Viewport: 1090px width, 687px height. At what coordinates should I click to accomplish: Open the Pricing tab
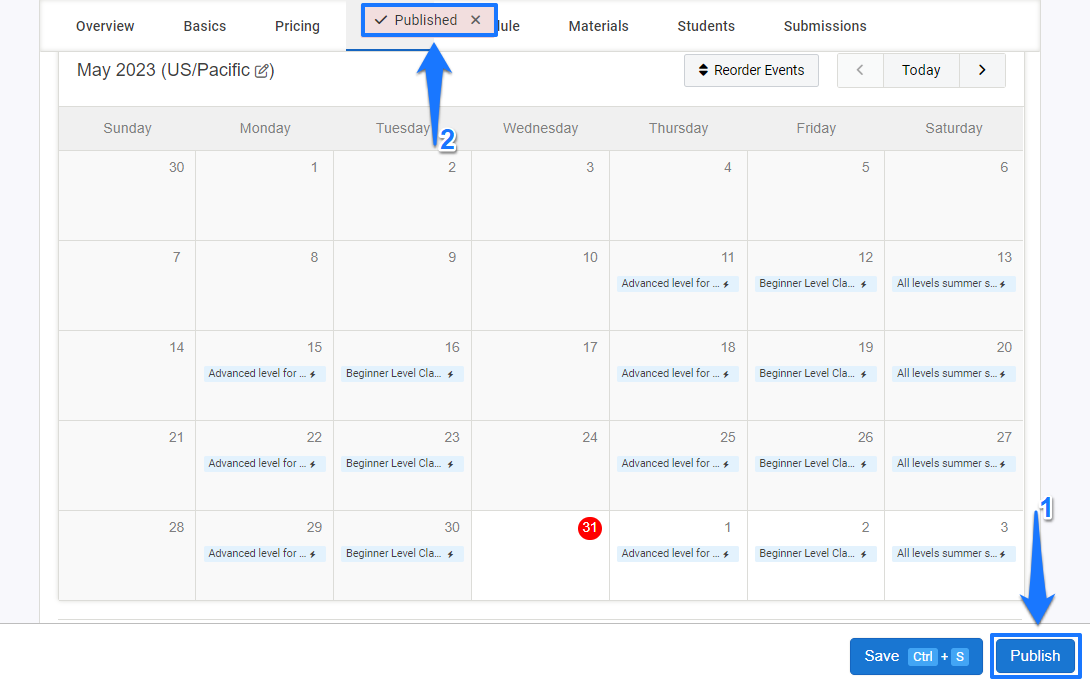(298, 26)
